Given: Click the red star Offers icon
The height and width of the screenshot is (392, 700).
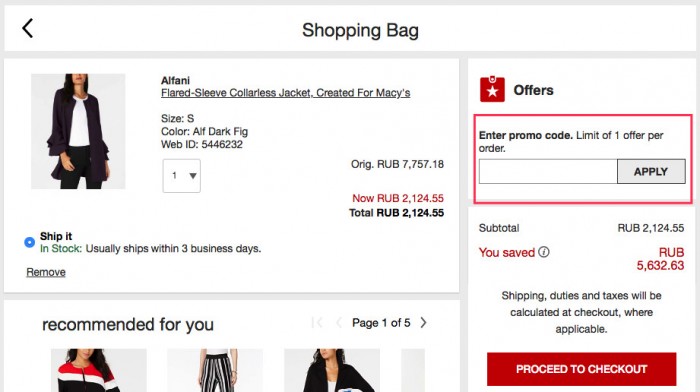Looking at the screenshot, I should [492, 89].
